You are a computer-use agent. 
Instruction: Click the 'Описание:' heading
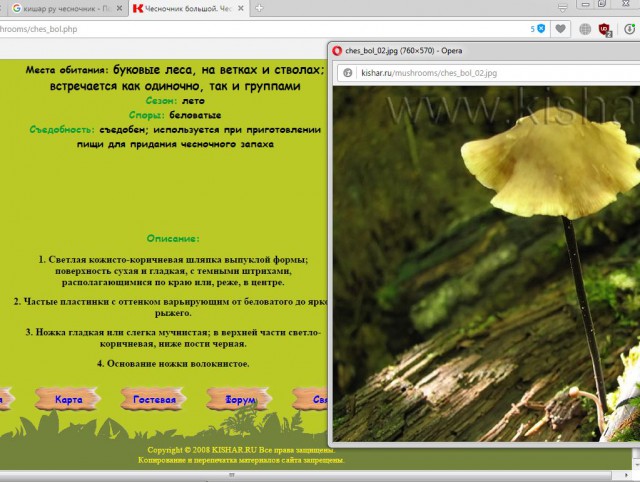pos(173,238)
